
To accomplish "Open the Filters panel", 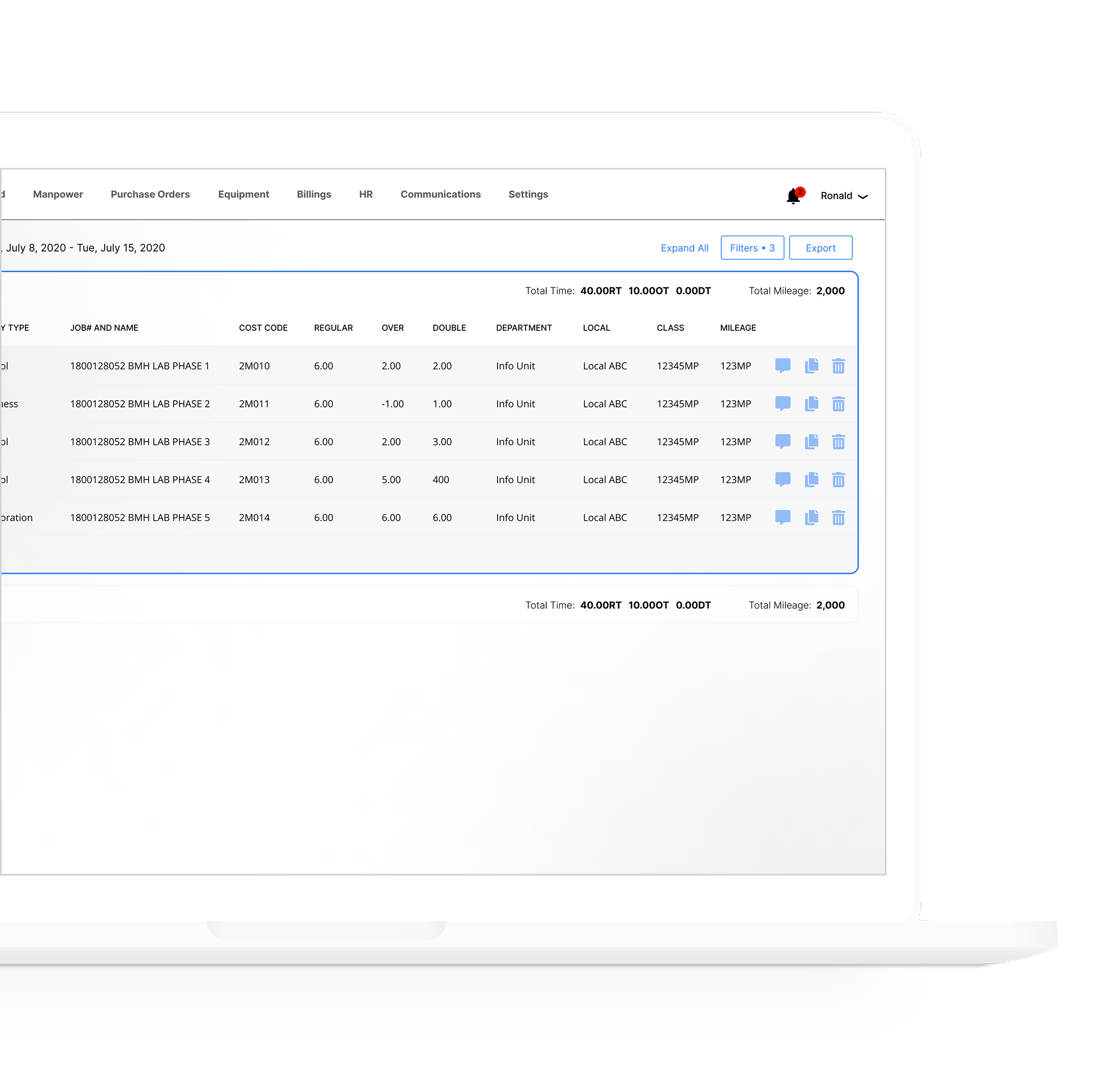I will coord(752,247).
